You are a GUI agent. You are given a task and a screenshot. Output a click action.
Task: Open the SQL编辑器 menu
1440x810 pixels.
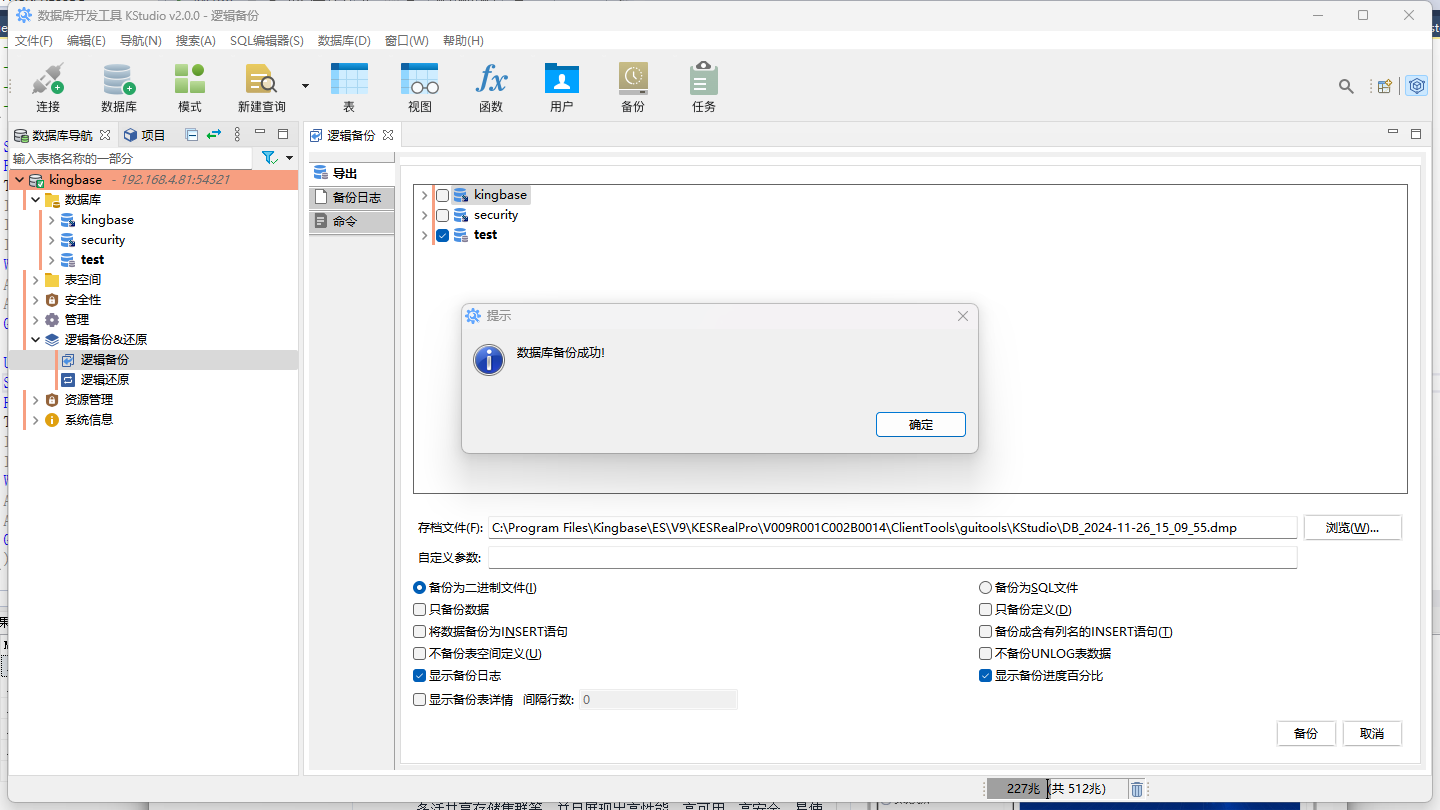[266, 41]
